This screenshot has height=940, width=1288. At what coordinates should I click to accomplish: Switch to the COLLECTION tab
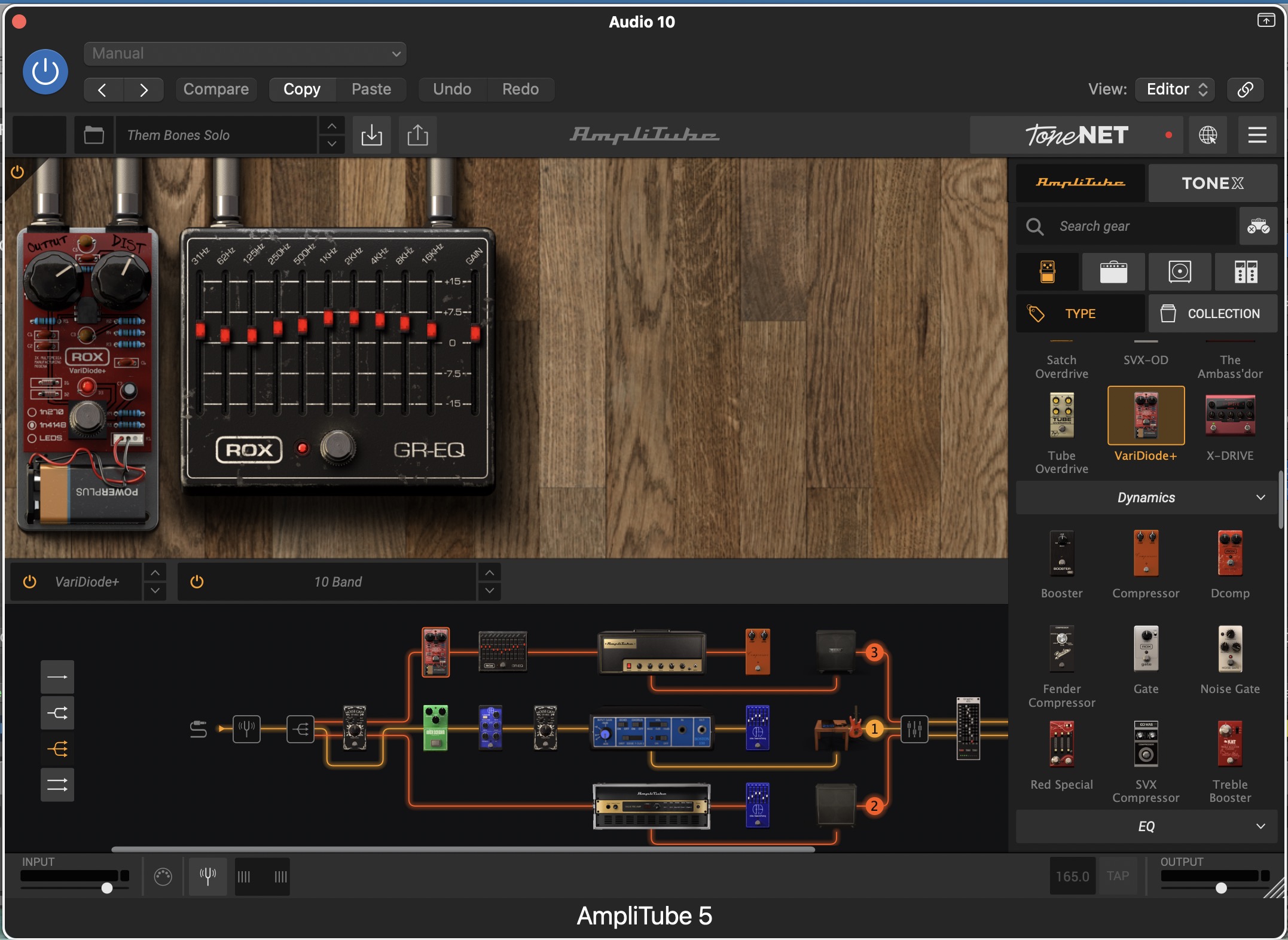point(1212,313)
